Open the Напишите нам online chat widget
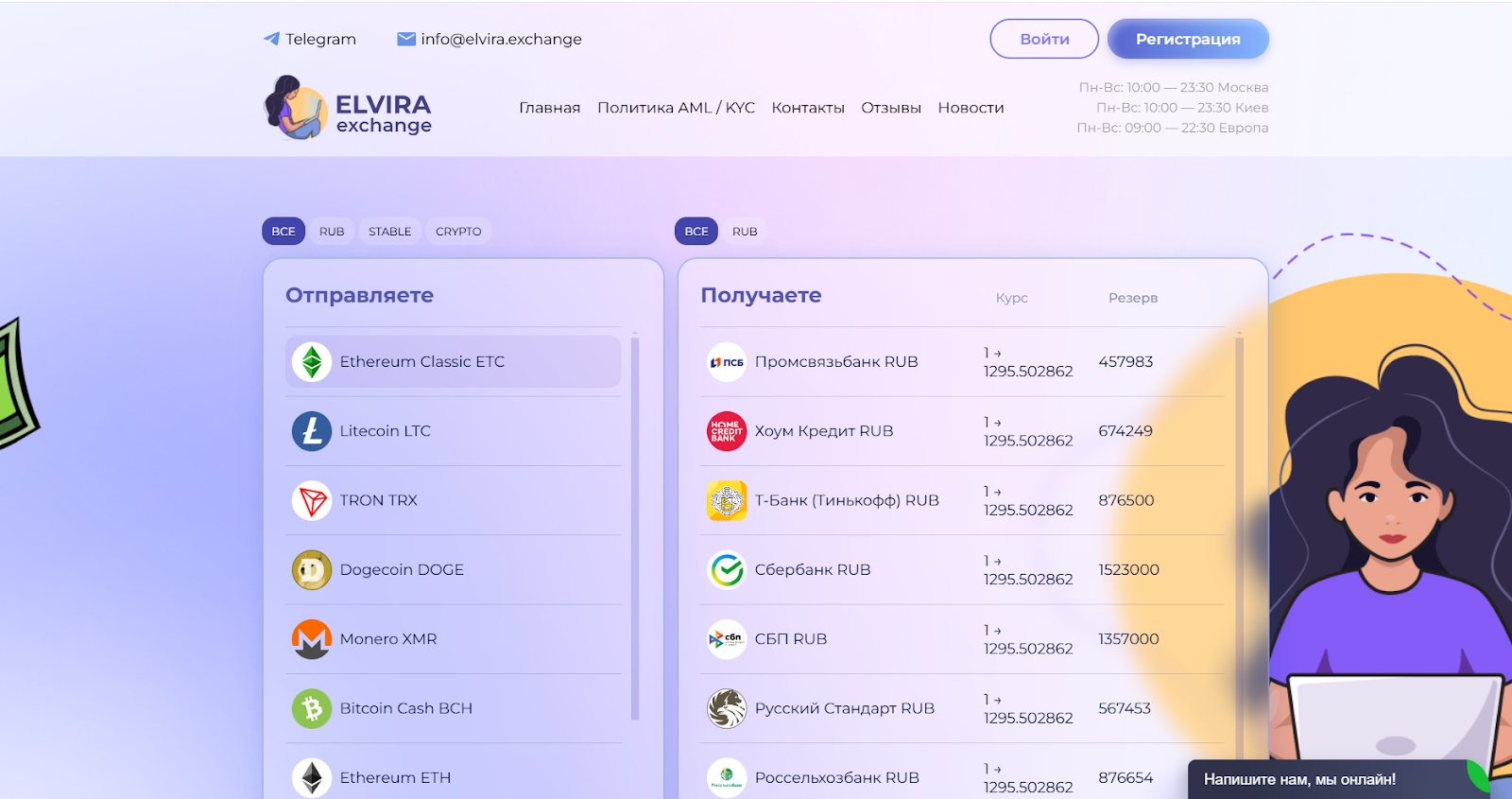1512x799 pixels. 1339,779
